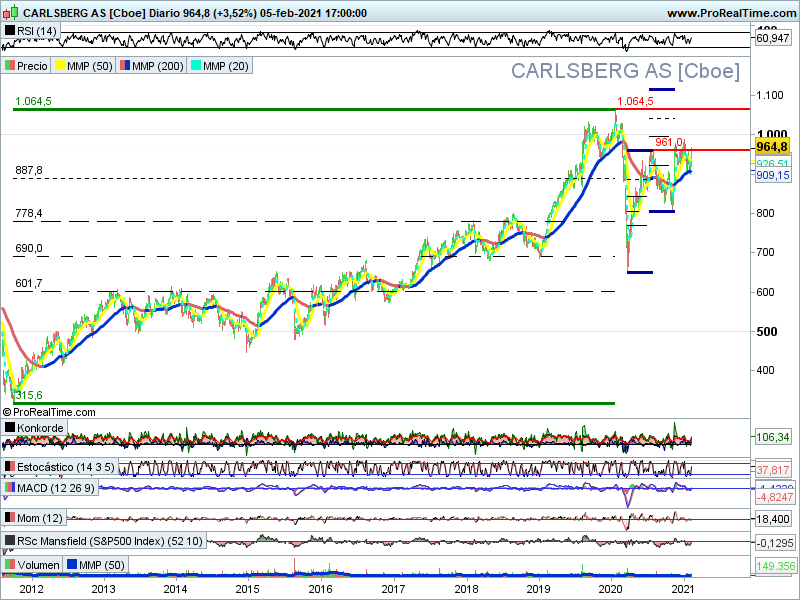The image size is (800, 600).
Task: Open the Volumen label
Action: pos(38,565)
